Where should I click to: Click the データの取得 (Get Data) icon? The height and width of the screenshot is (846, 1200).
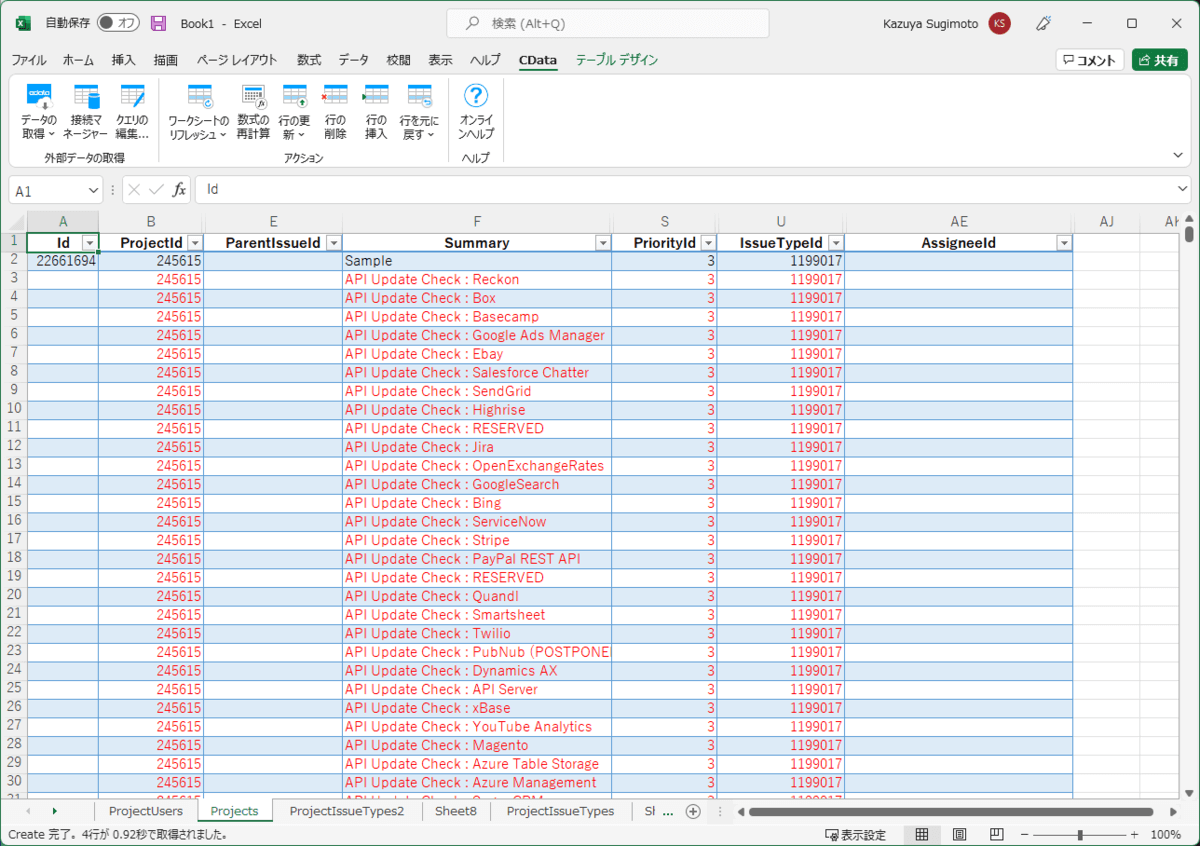coord(39,99)
